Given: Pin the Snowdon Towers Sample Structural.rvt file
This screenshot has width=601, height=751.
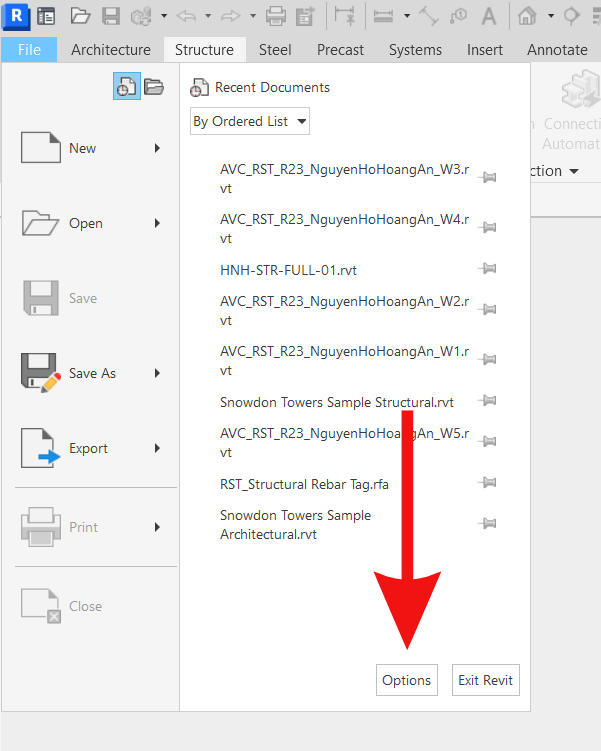Looking at the screenshot, I should tap(488, 401).
